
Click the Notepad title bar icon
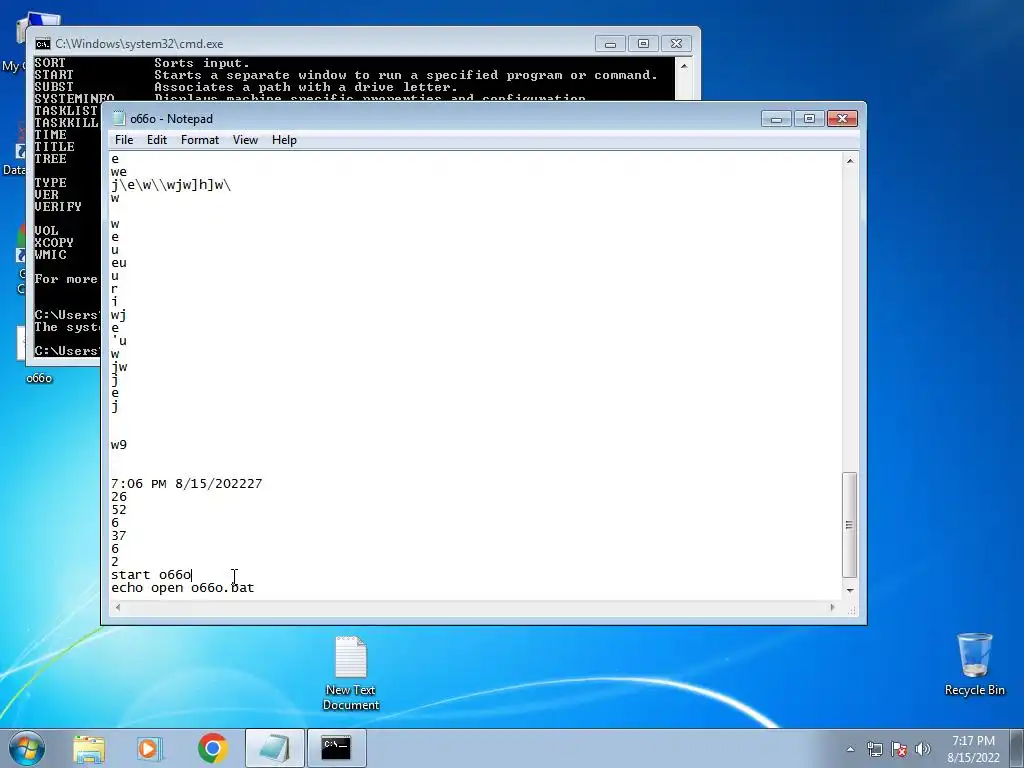click(118, 118)
